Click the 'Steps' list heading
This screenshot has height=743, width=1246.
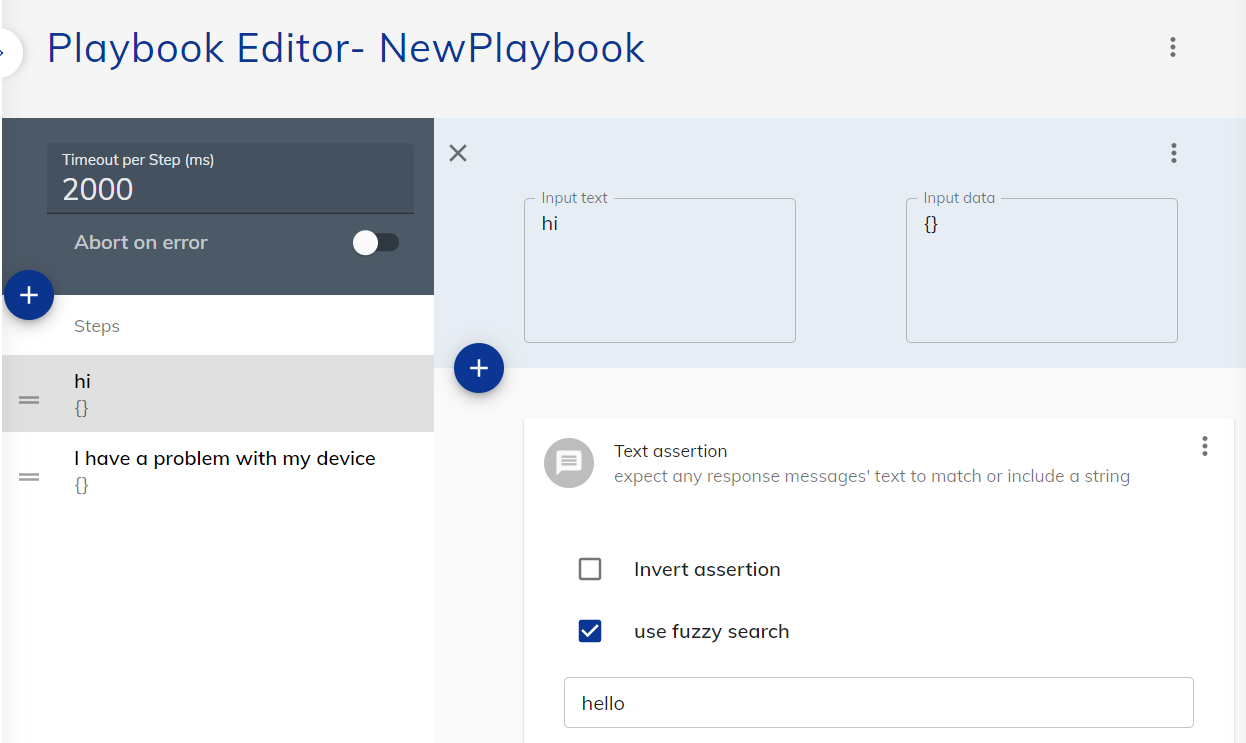point(97,326)
